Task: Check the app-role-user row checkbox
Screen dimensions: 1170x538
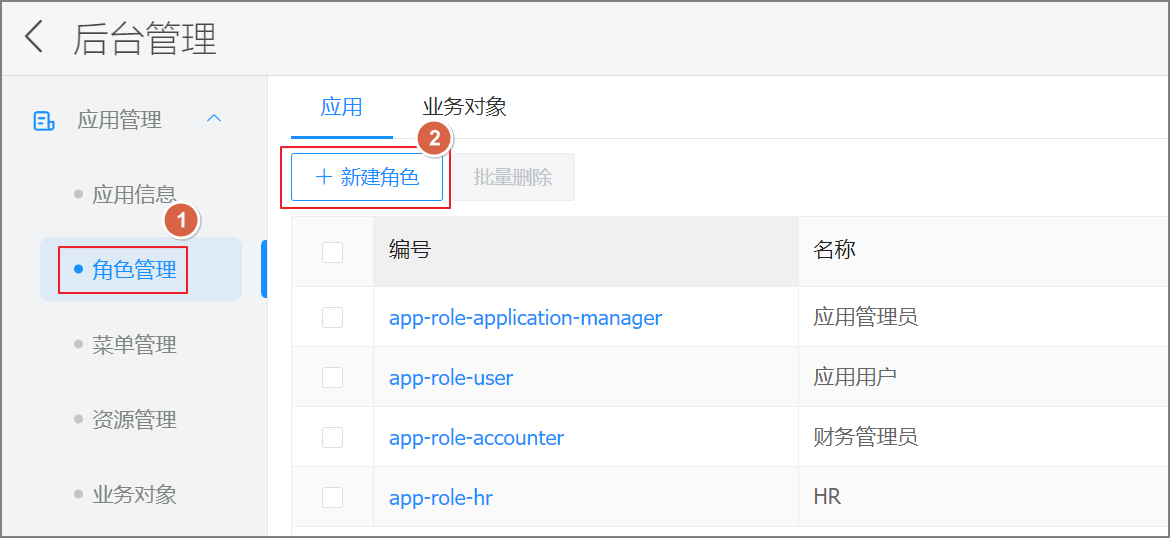Action: point(332,378)
